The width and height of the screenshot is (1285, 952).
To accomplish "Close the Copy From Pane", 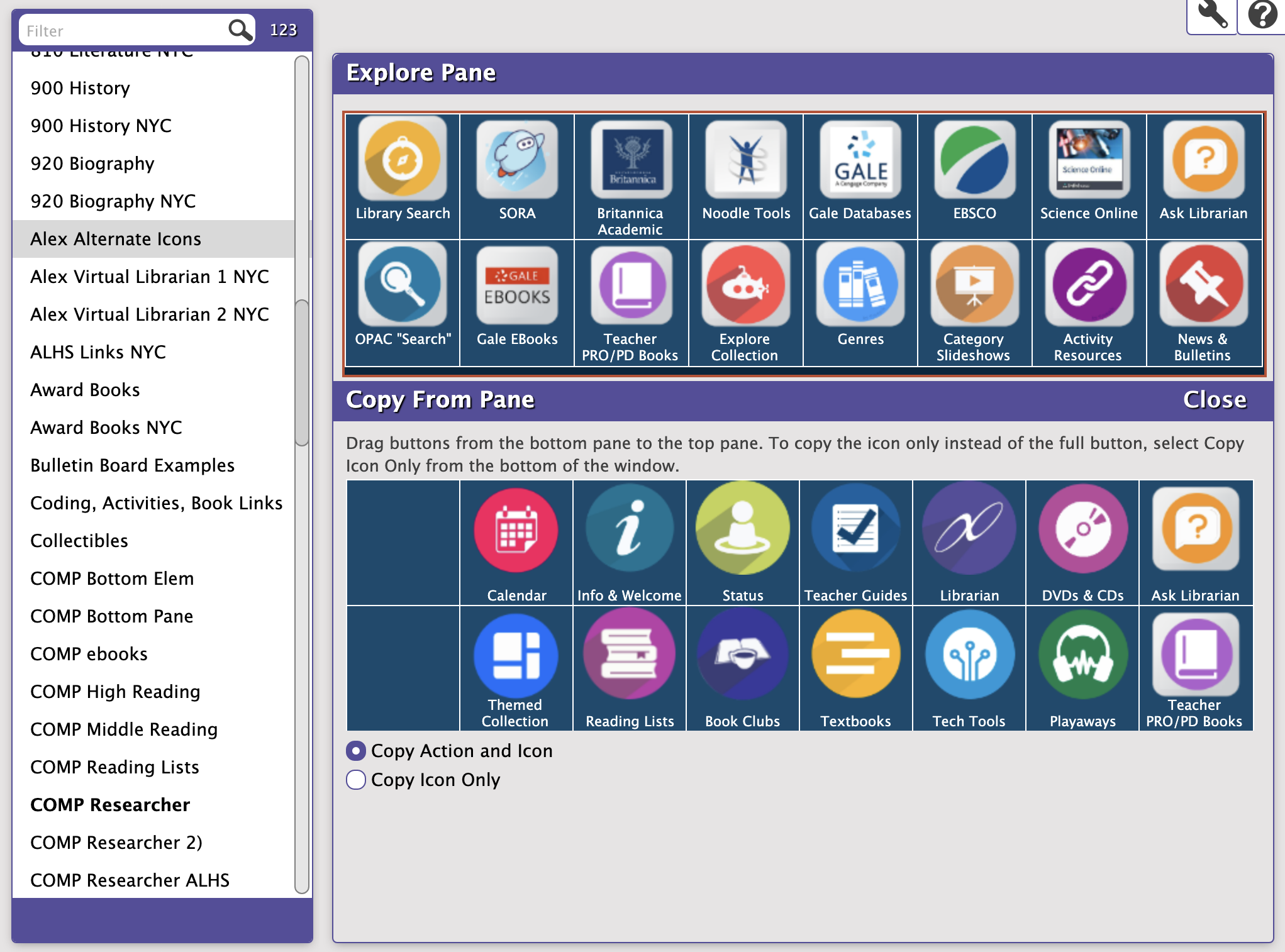I will tap(1215, 400).
